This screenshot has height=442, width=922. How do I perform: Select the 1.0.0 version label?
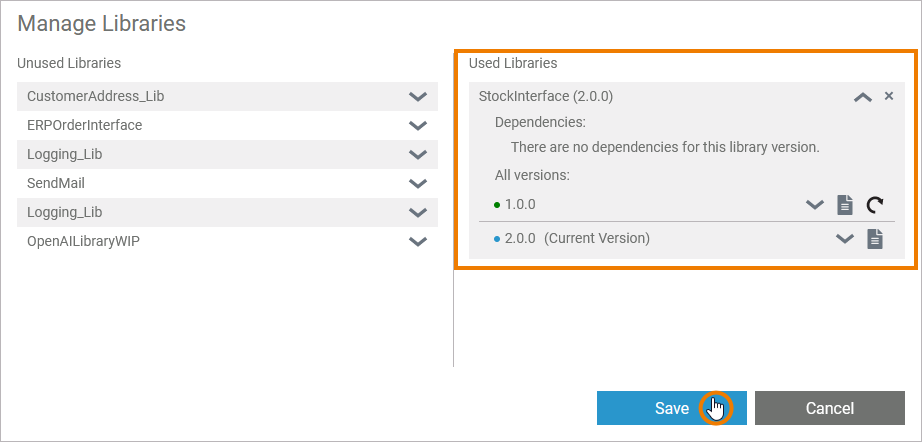click(x=520, y=204)
